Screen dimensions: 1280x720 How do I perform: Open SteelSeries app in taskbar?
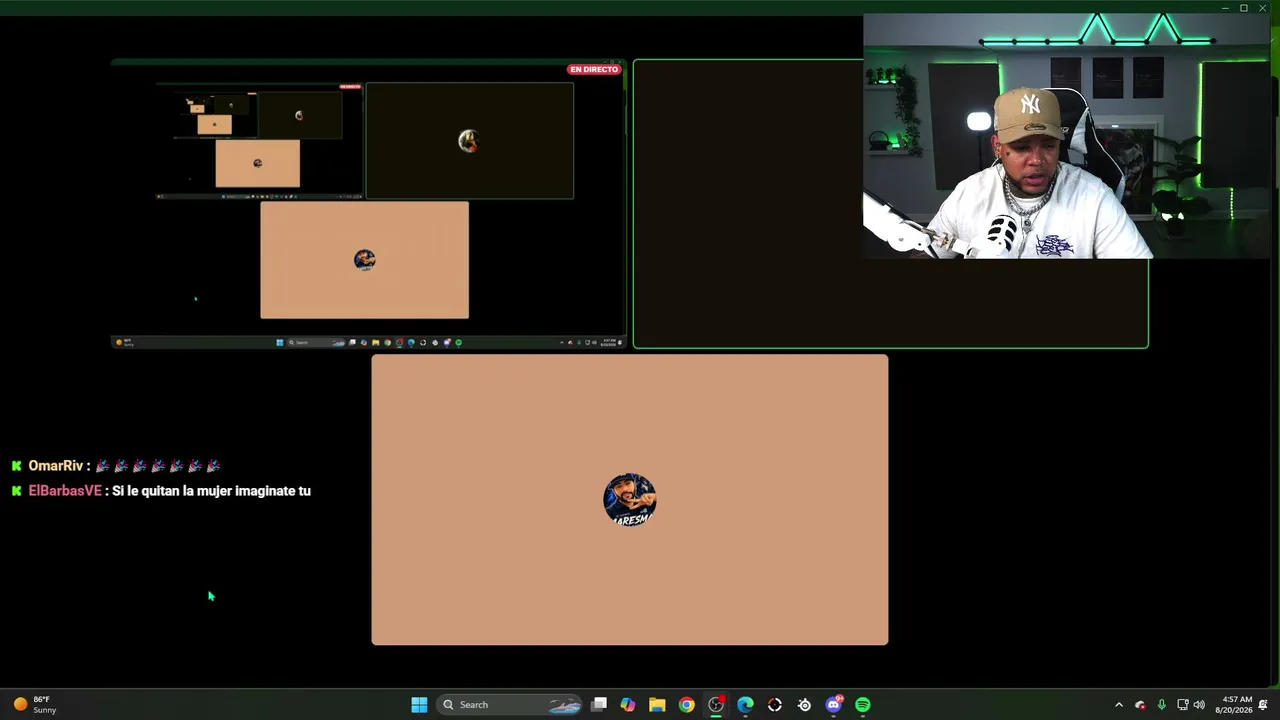pos(804,705)
